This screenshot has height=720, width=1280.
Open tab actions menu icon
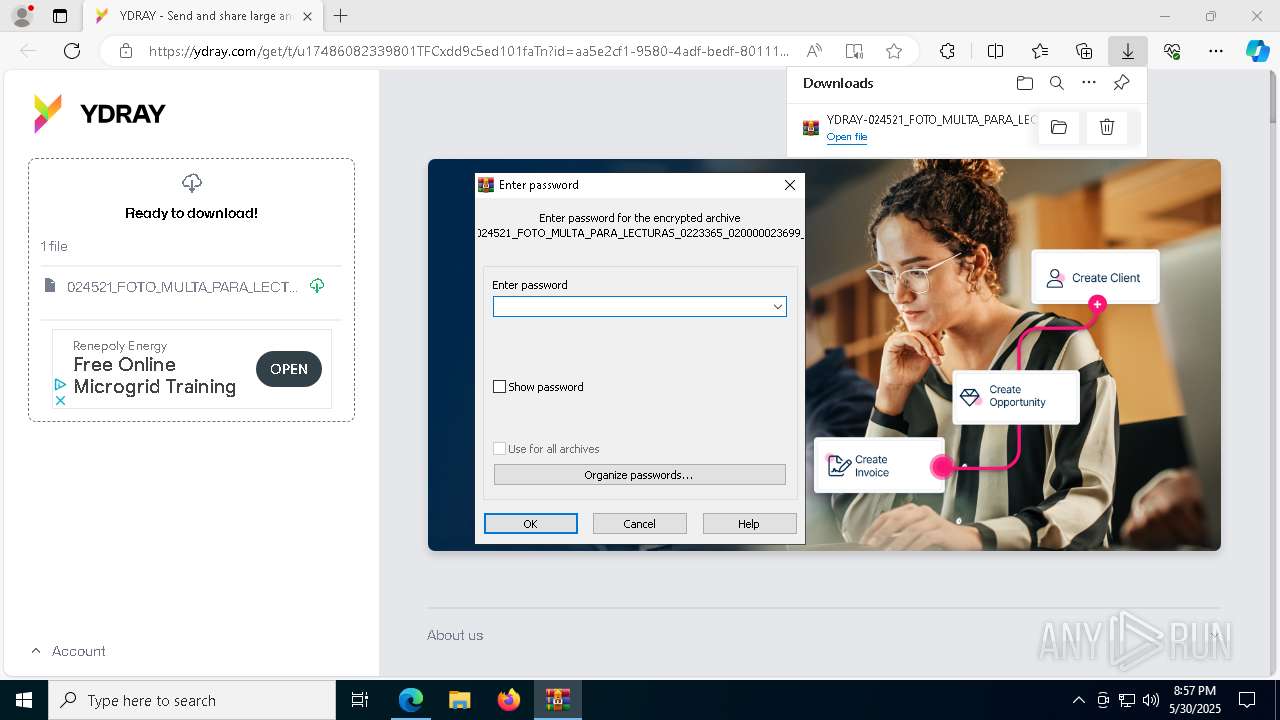tap(60, 16)
